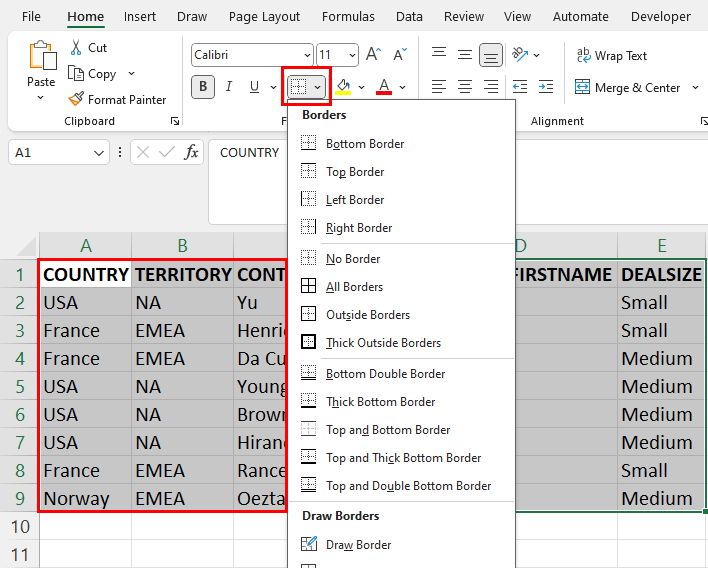The height and width of the screenshot is (568, 708).
Task: Toggle Italic formatting
Action: (x=229, y=86)
